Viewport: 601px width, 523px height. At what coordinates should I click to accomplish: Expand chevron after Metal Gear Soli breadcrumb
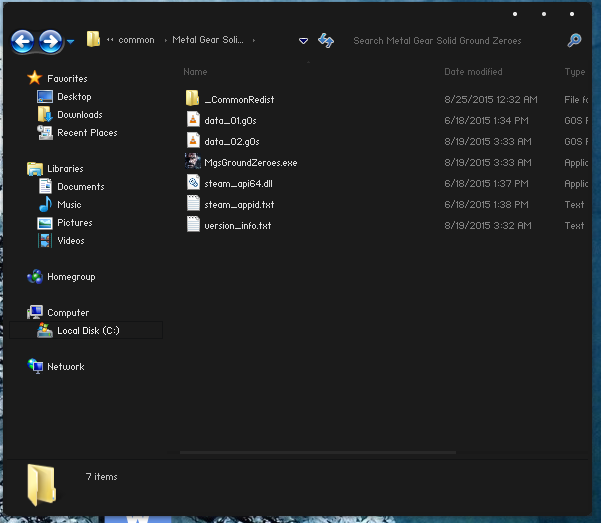coord(254,40)
